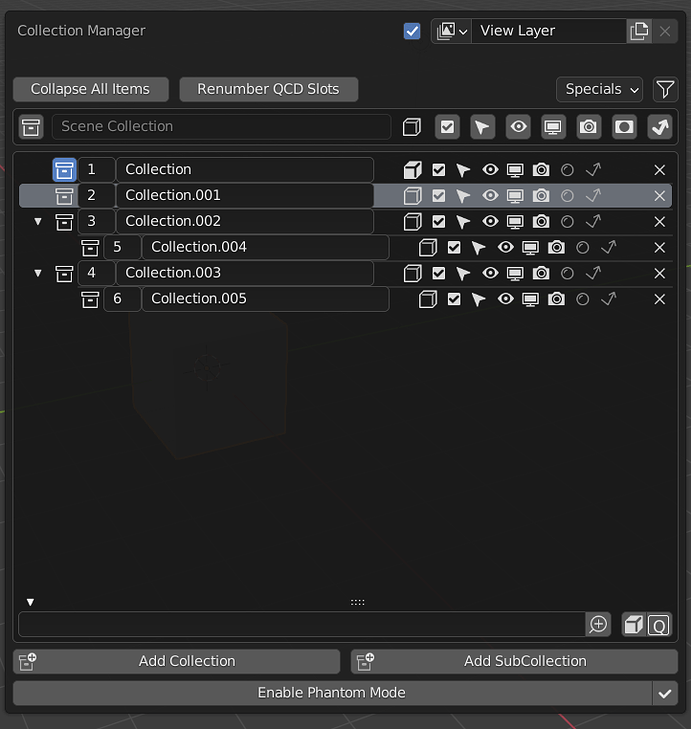Viewport: 691px width, 729px height.
Task: Click QCD slot 5 field
Action: click(x=122, y=247)
